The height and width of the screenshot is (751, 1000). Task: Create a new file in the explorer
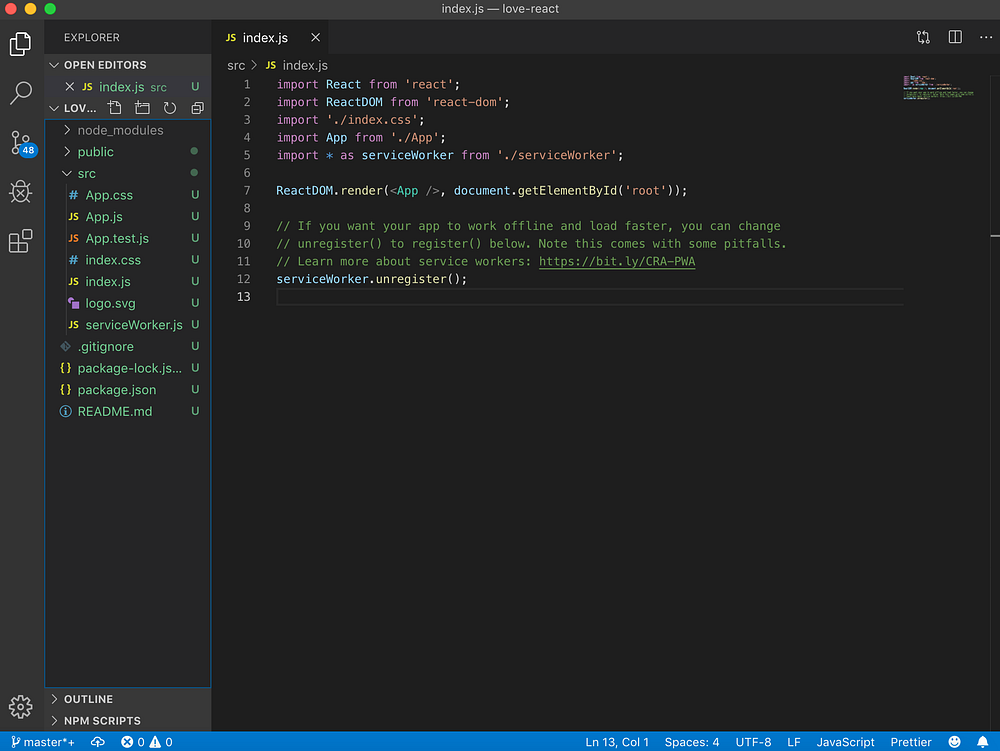(114, 108)
